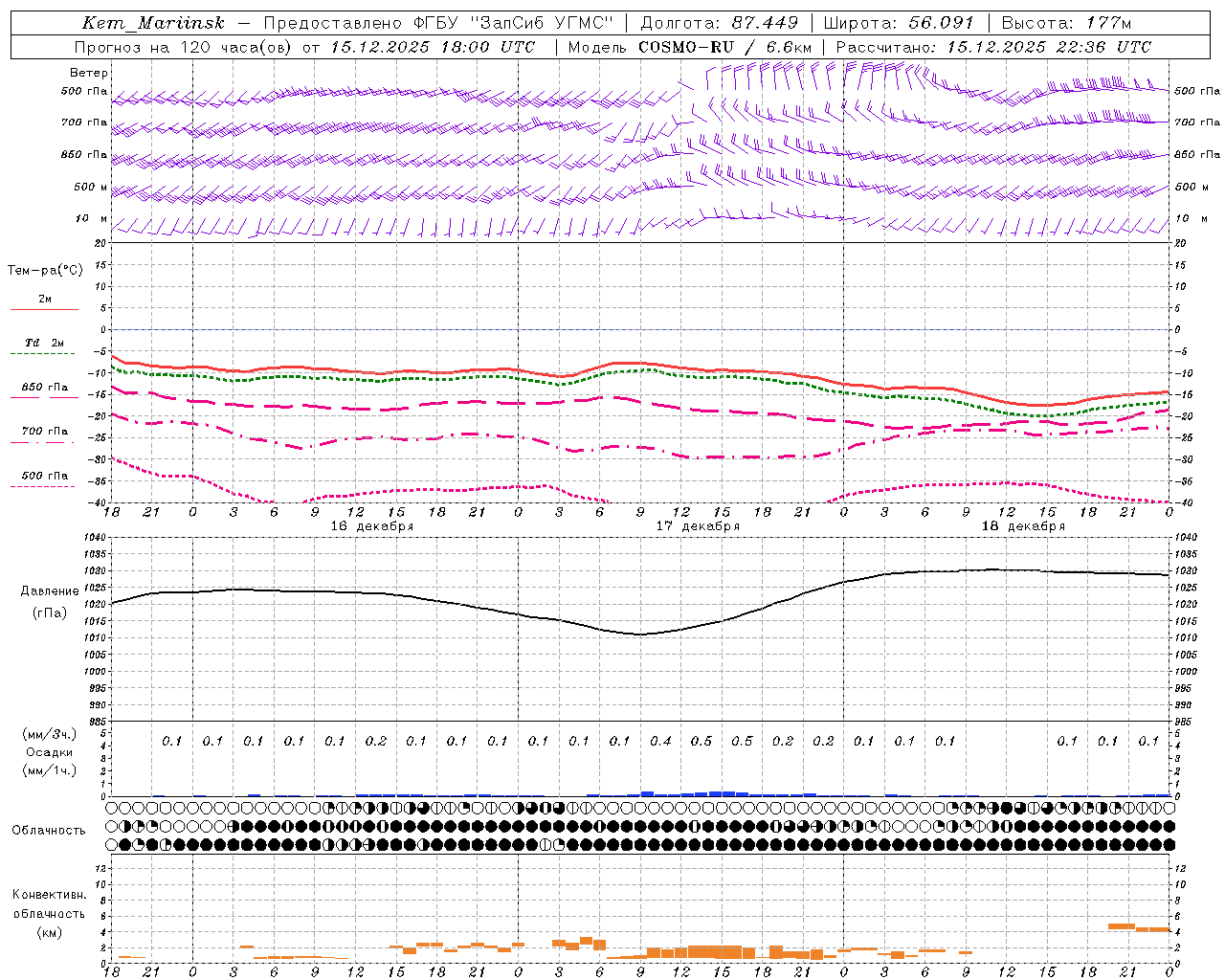This screenshot has height=980, width=1225.
Task: Click the 'Конвективн.' convective cloud label
Action: click(50, 895)
